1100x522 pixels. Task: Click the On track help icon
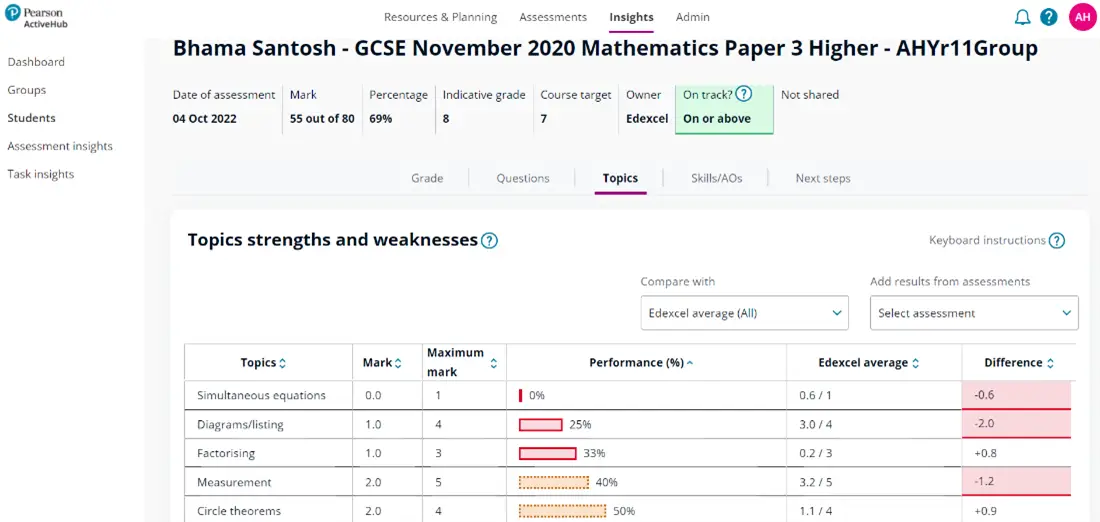(x=743, y=94)
